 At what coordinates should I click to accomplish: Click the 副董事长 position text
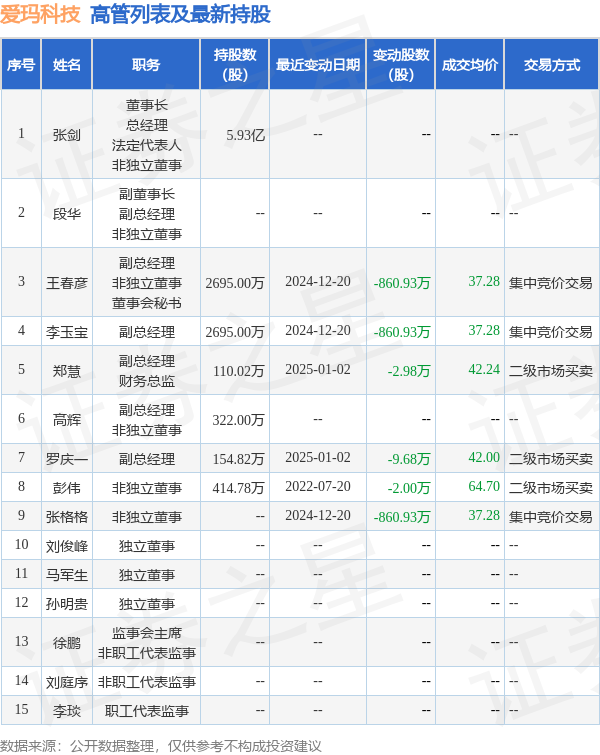click(x=146, y=194)
